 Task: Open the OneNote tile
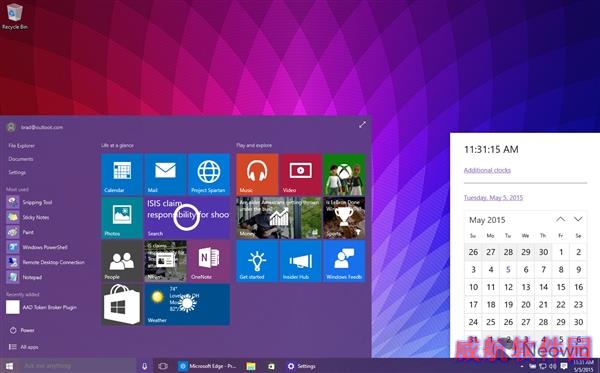pyautogui.click(x=209, y=261)
